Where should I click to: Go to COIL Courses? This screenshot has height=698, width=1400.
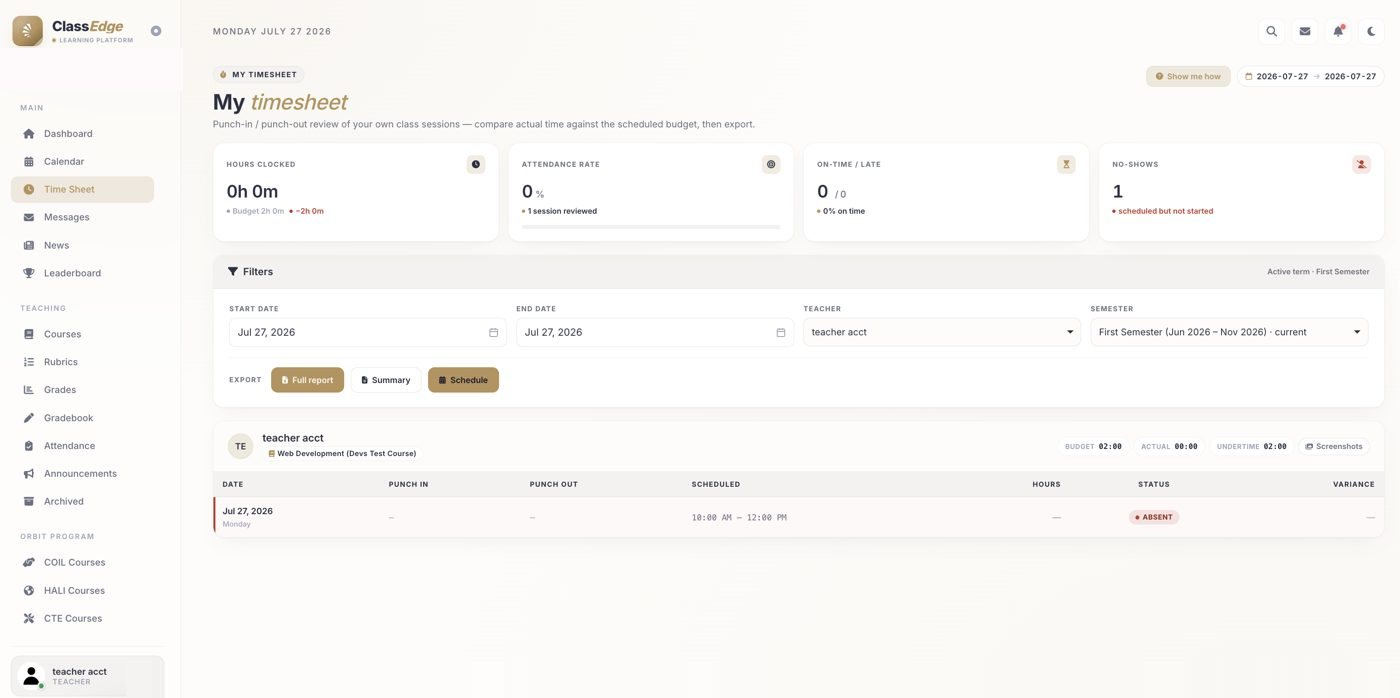(x=82, y=562)
